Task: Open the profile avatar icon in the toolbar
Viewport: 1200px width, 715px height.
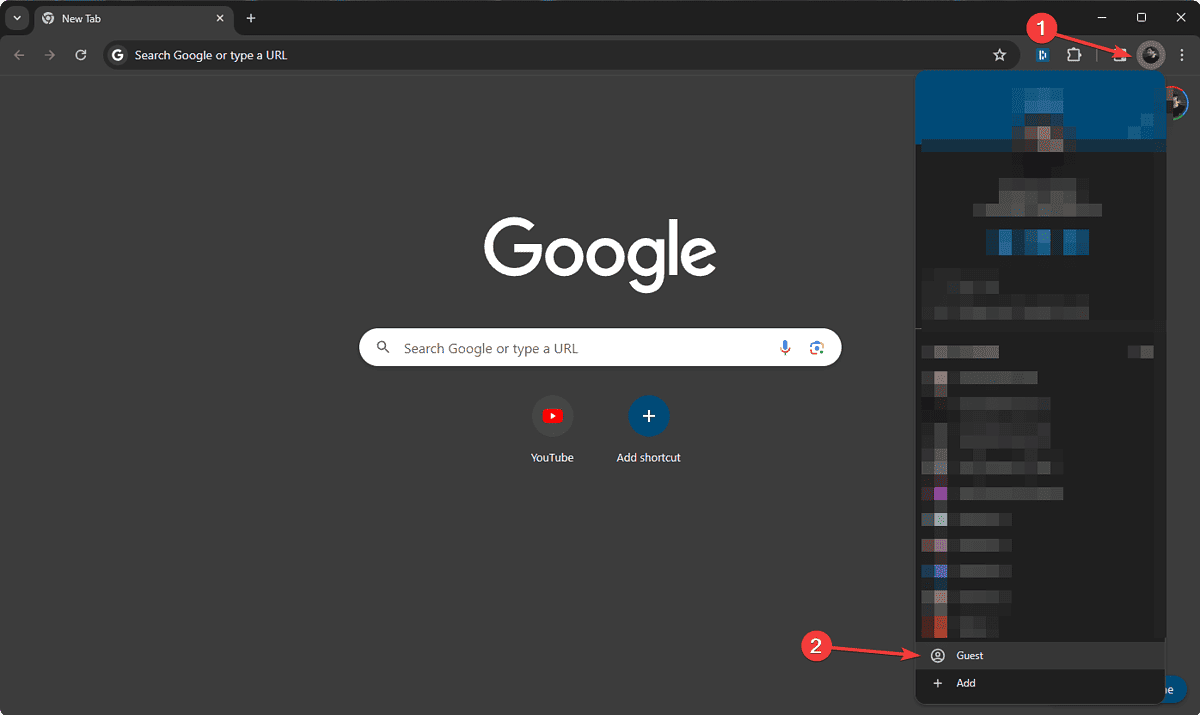Action: 1151,55
